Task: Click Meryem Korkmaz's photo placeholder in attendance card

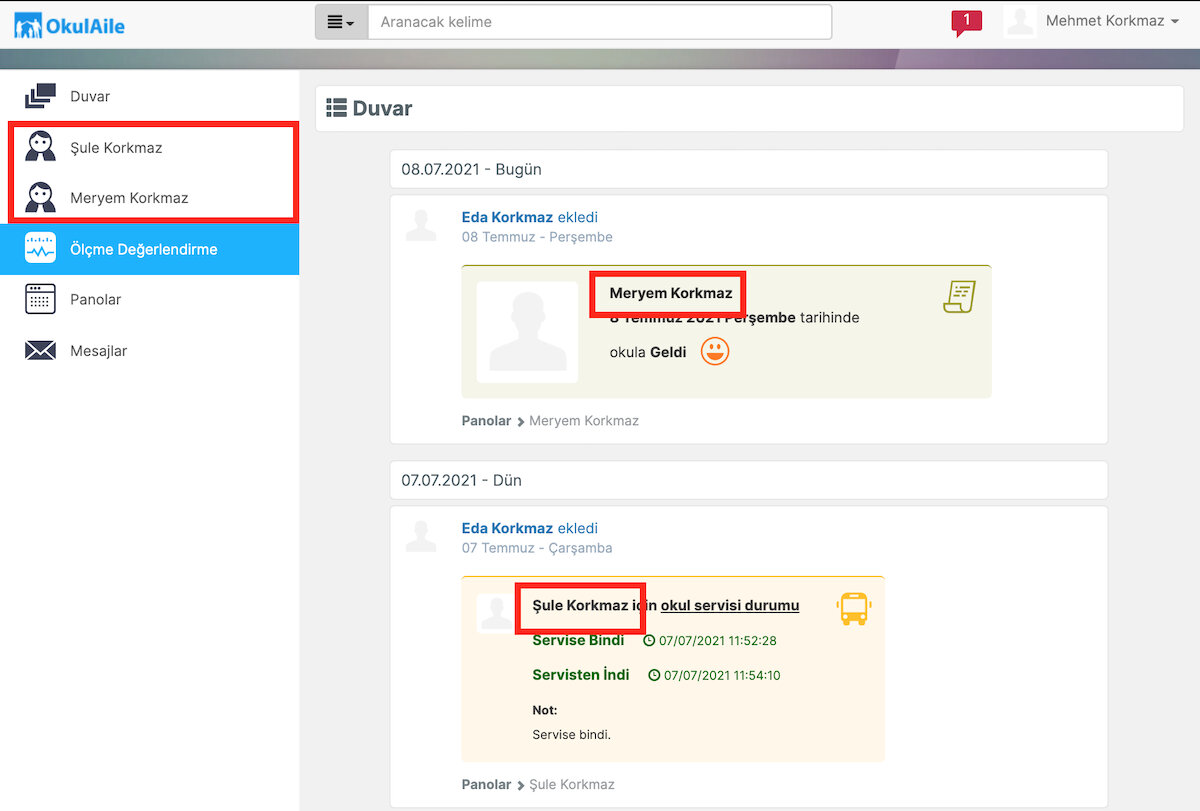Action: coord(527,332)
